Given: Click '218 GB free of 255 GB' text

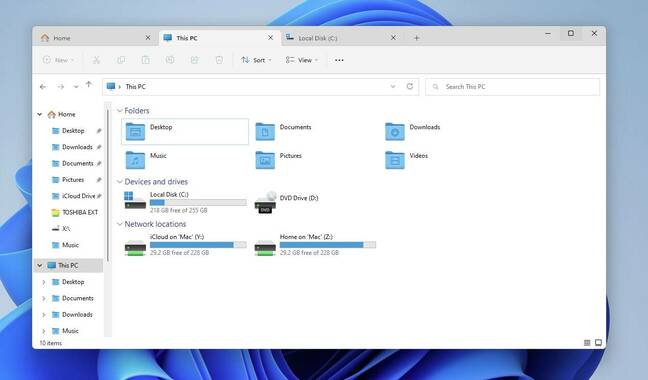Looking at the screenshot, I should click(179, 210).
